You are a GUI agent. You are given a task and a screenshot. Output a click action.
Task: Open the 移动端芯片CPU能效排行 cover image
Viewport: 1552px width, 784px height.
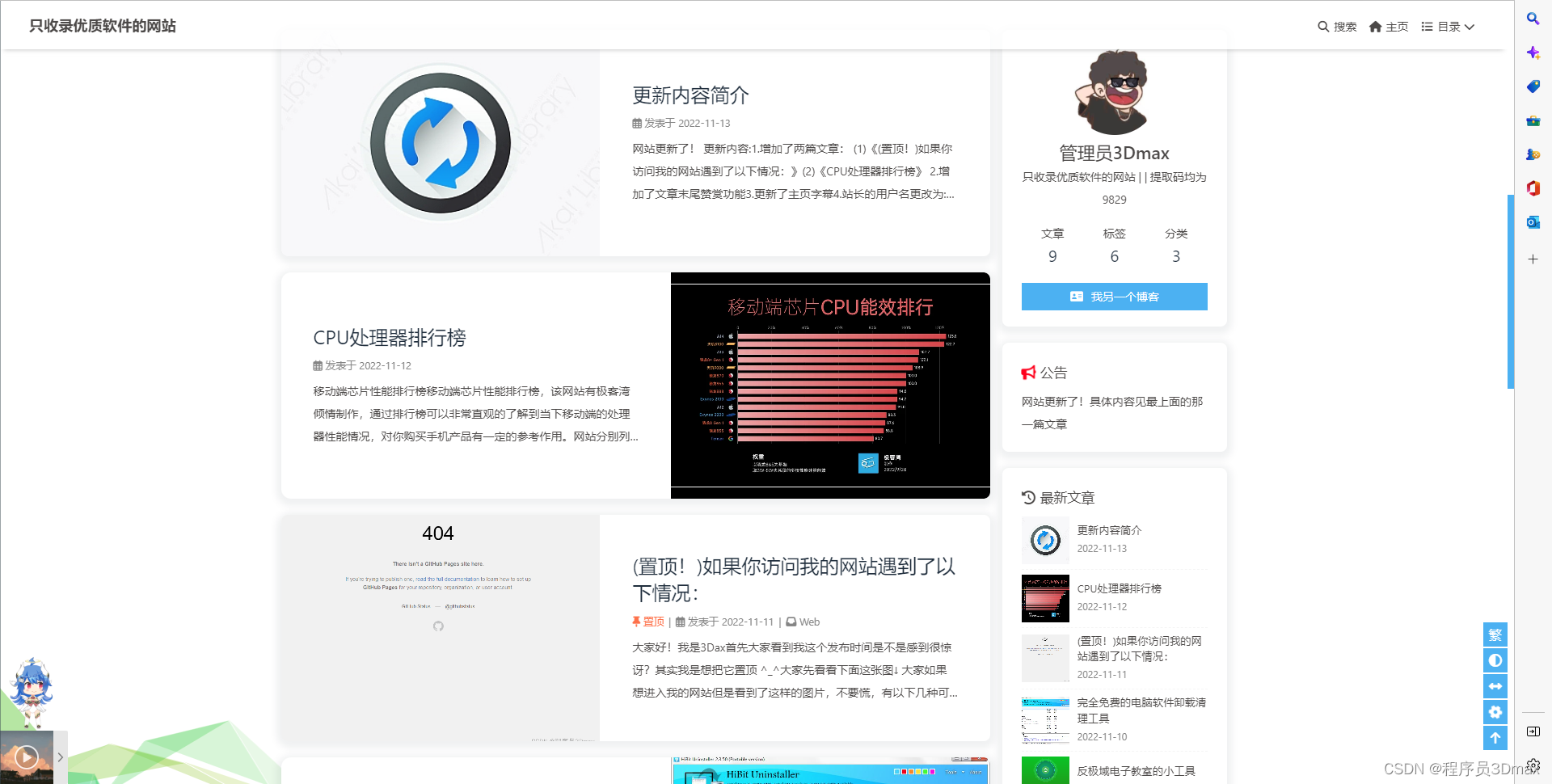(830, 386)
